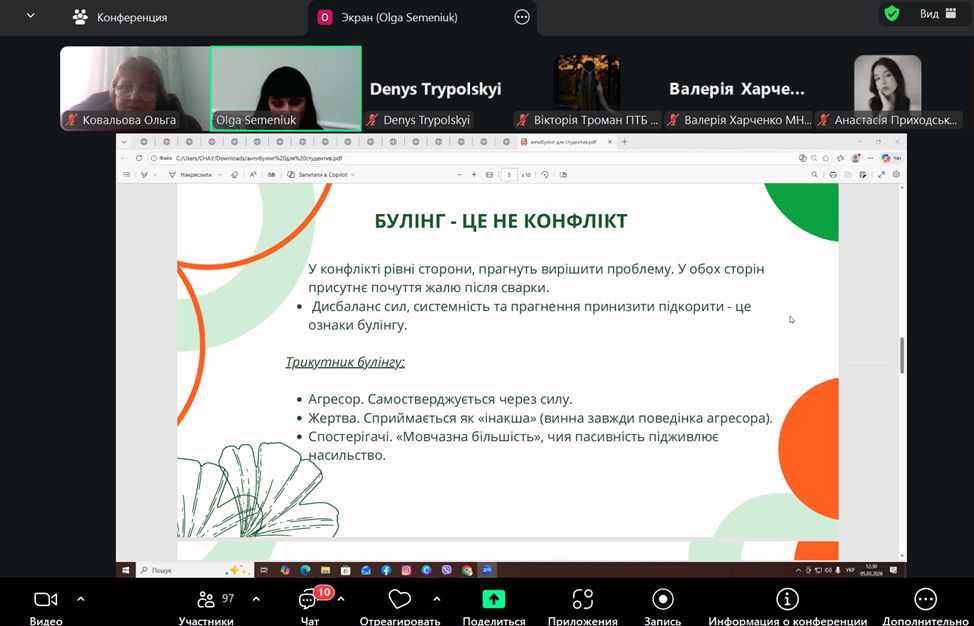Screen dimensions: 974x626
Task: Open the Дополнительно more options menu
Action: coord(925,600)
